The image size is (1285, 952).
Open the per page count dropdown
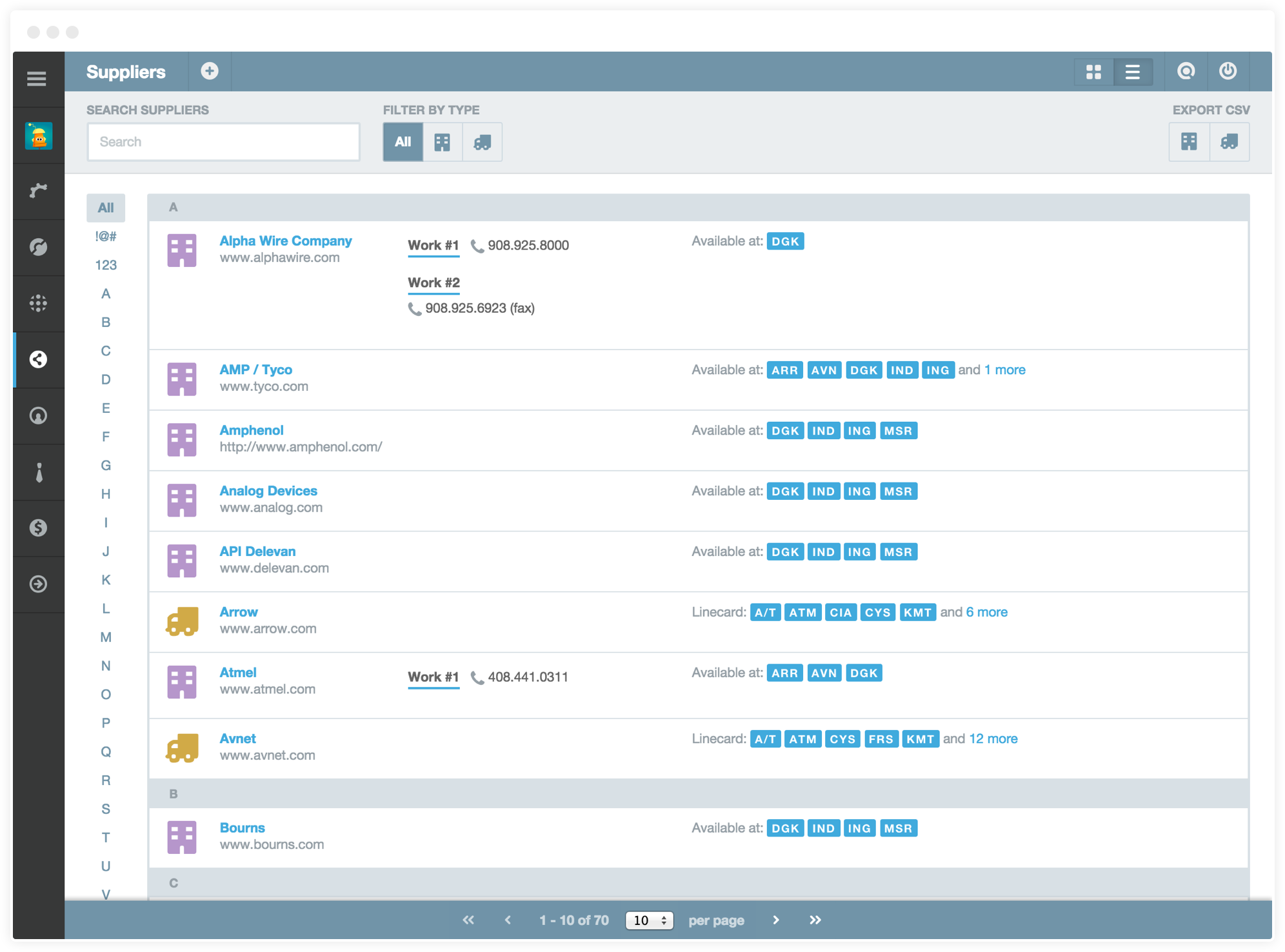point(649,920)
